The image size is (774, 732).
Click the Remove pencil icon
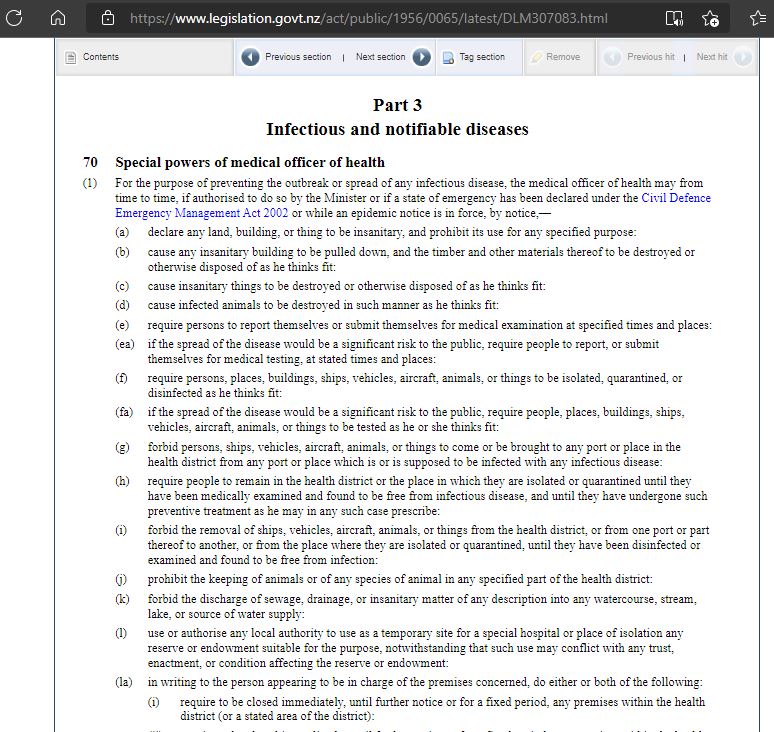(x=536, y=57)
